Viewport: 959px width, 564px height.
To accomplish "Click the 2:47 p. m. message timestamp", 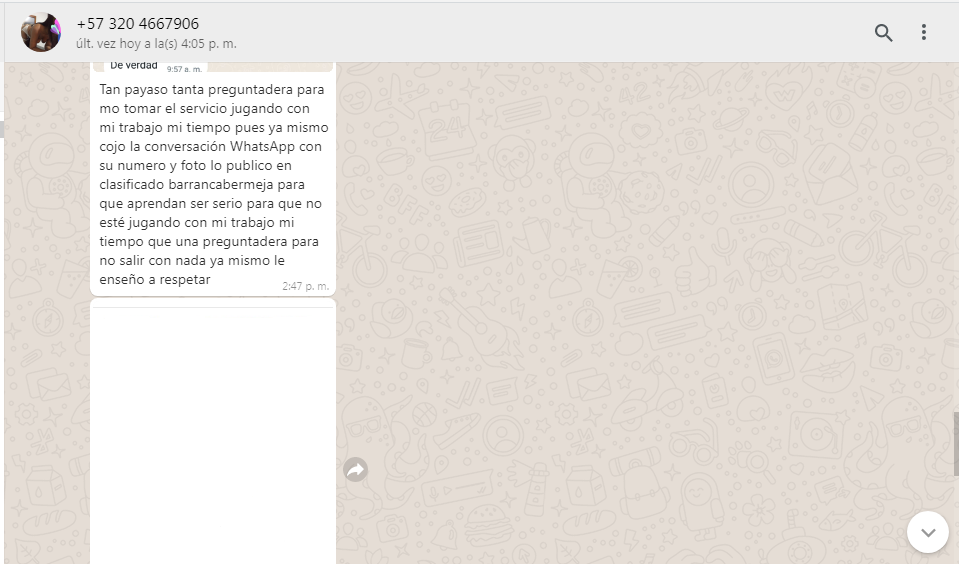I will (305, 286).
